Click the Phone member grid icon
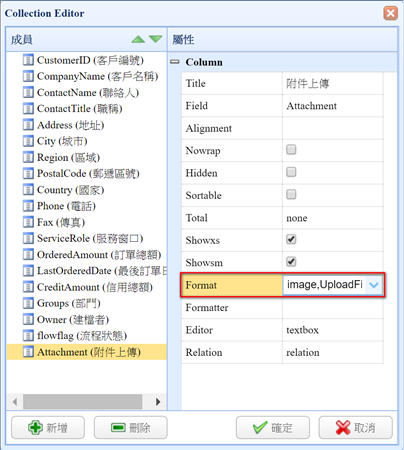This screenshot has height=450, width=404. [x=28, y=206]
